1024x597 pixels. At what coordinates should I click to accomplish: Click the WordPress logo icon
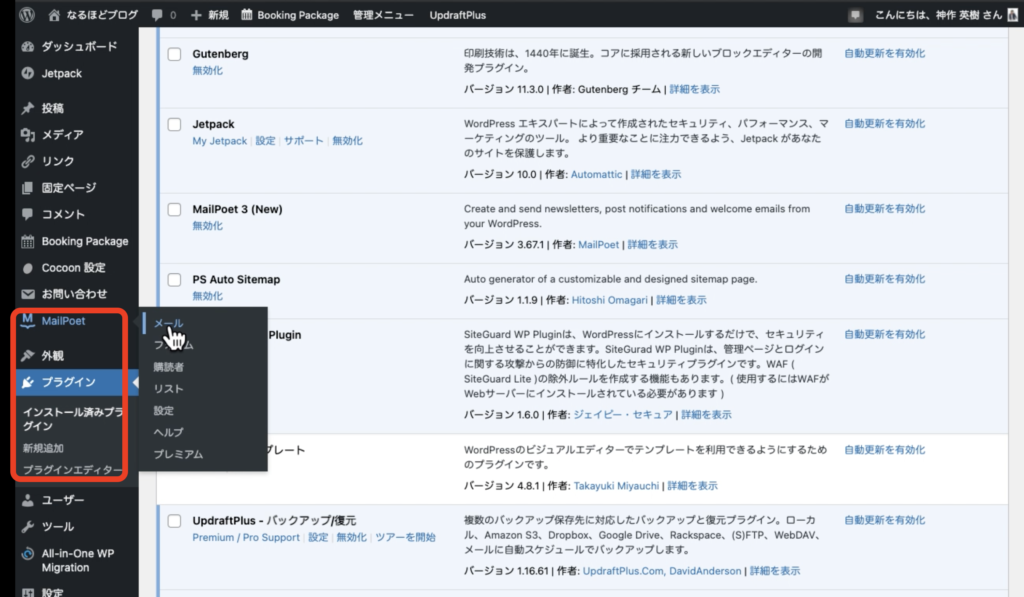[27, 14]
